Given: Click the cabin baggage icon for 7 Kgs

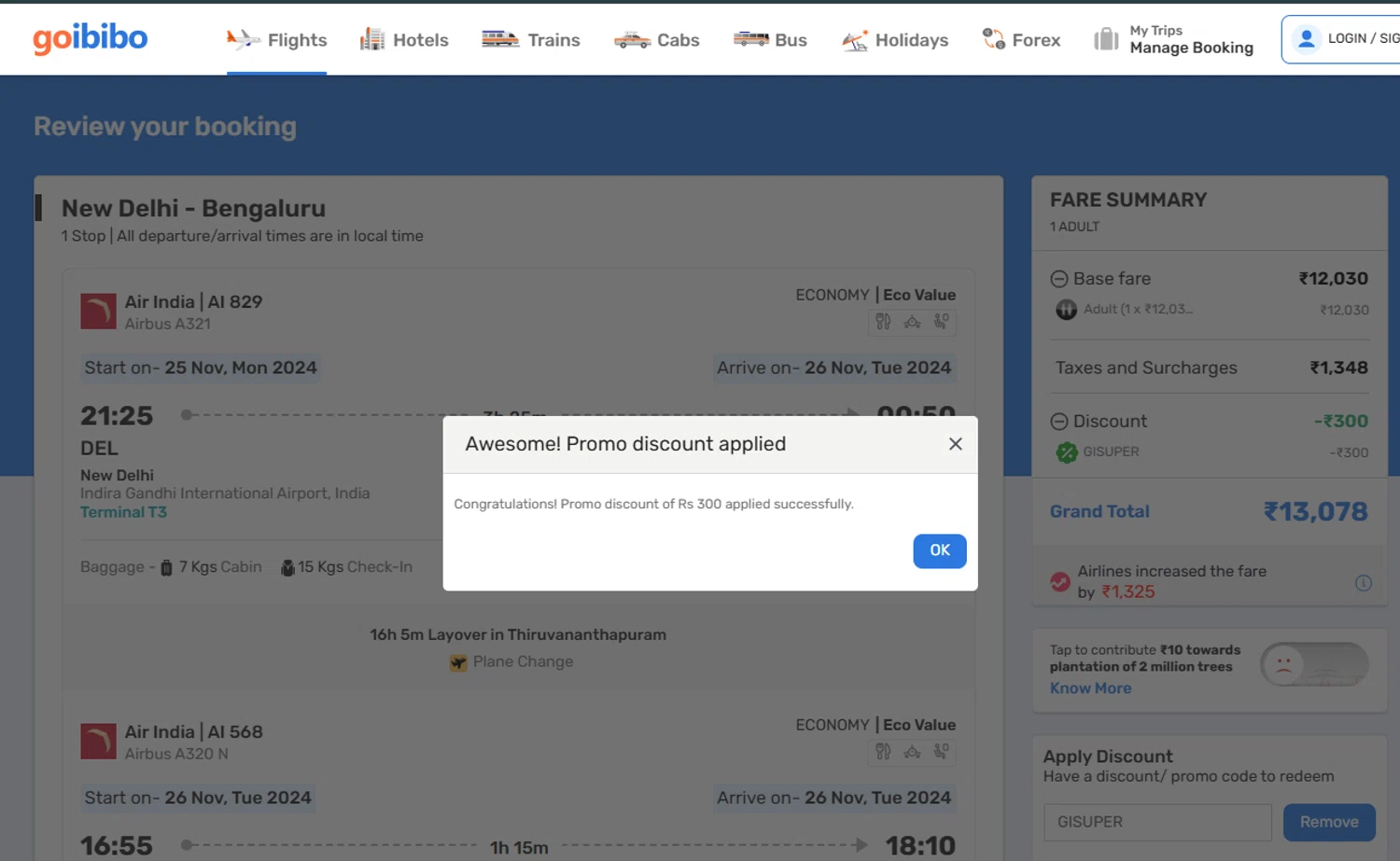Looking at the screenshot, I should (166, 567).
